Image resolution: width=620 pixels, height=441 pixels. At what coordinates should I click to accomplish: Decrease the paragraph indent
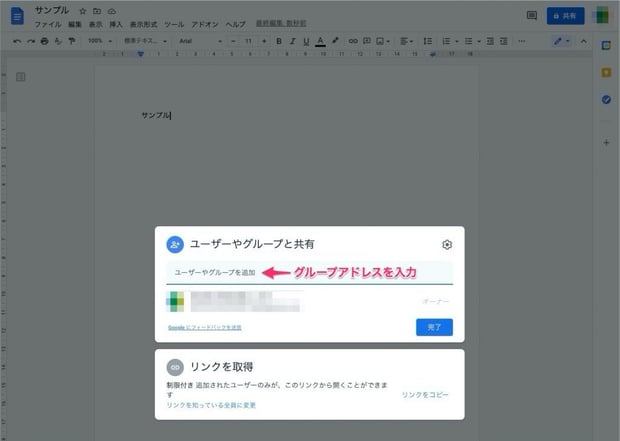tap(490, 41)
